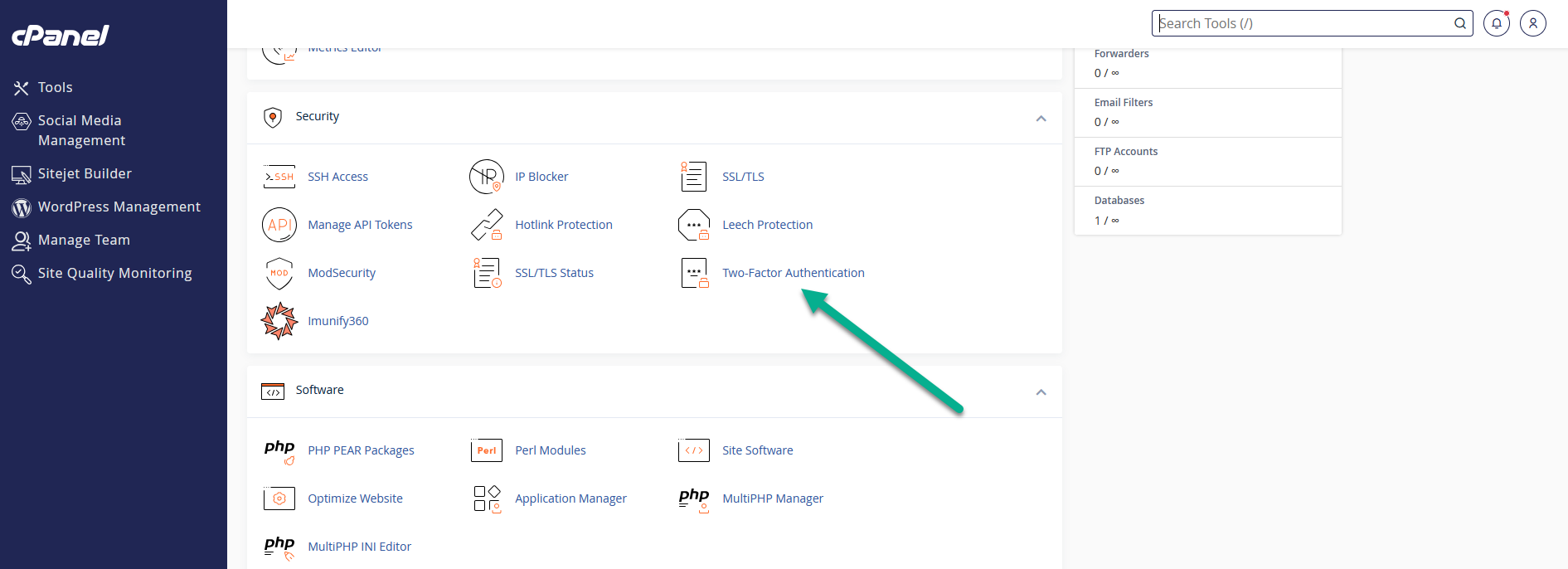
Task: Open the user account menu icon
Action: click(1533, 23)
